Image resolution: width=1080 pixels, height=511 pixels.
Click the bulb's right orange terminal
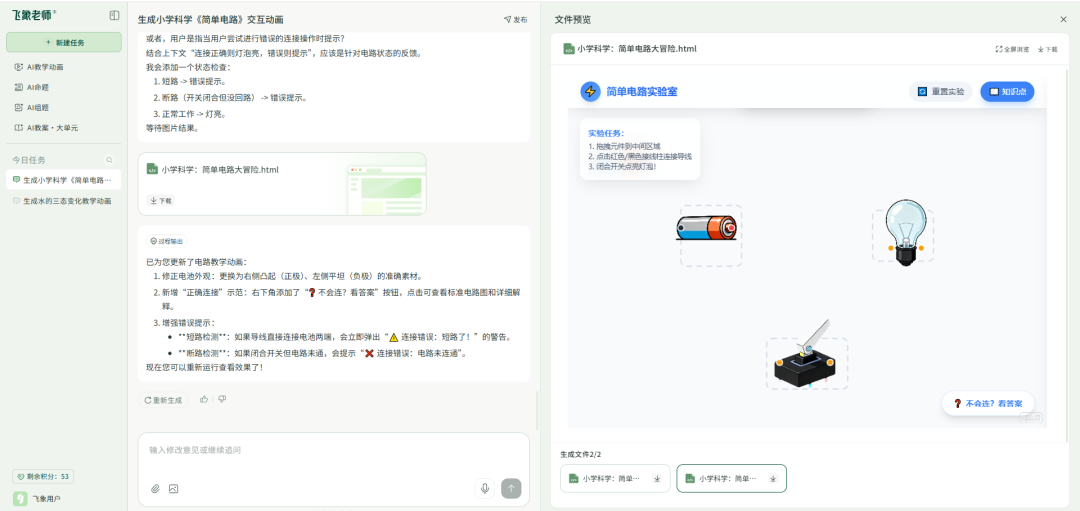click(920, 247)
